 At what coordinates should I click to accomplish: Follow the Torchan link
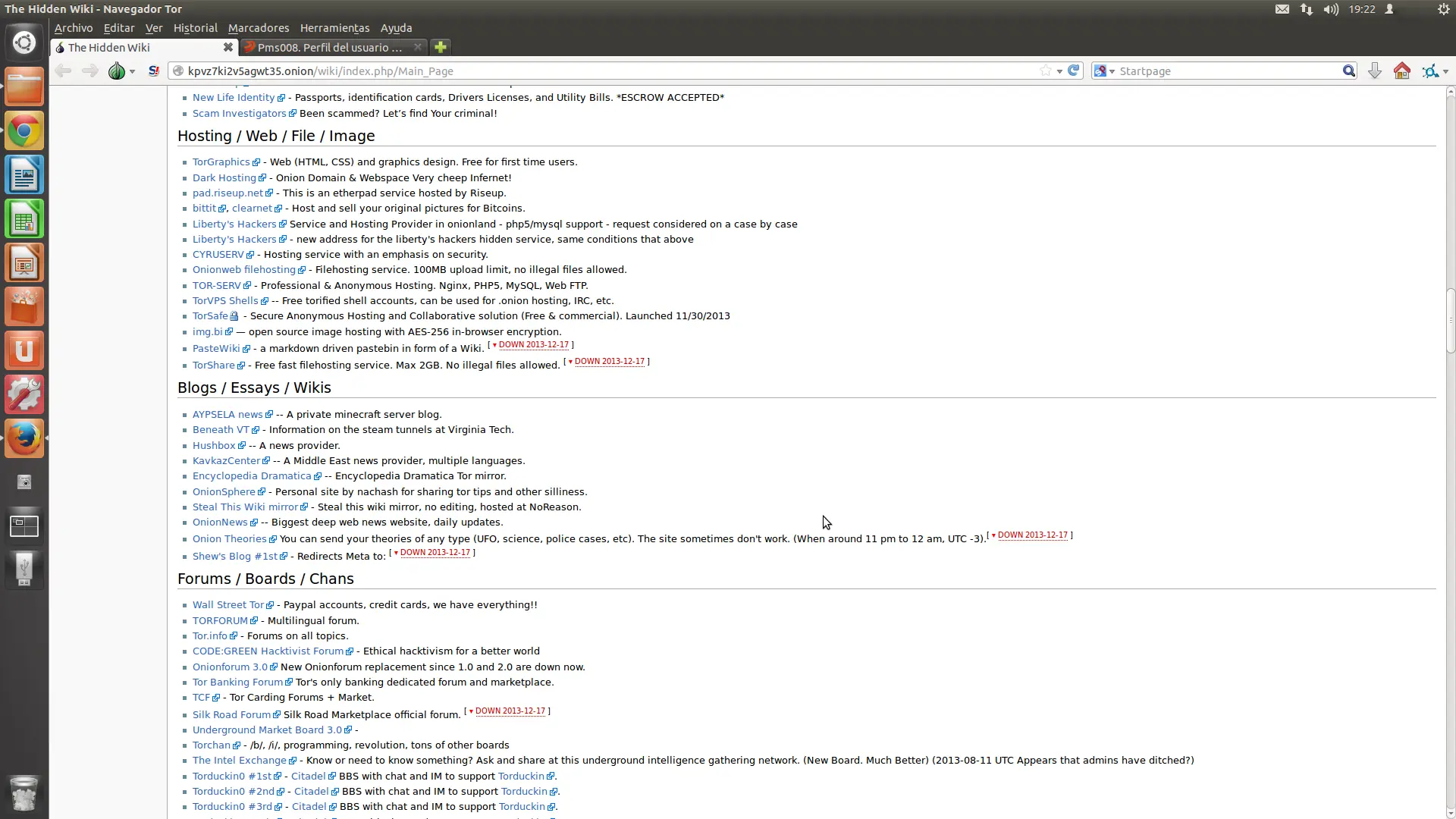[x=211, y=745]
